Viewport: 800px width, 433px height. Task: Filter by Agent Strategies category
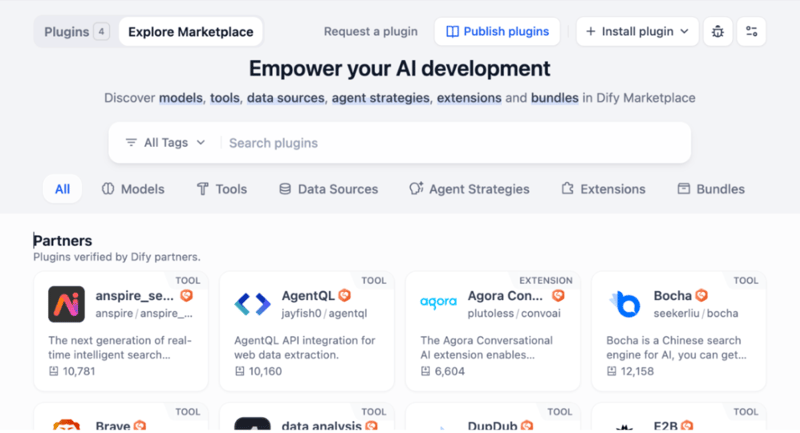pyautogui.click(x=469, y=189)
